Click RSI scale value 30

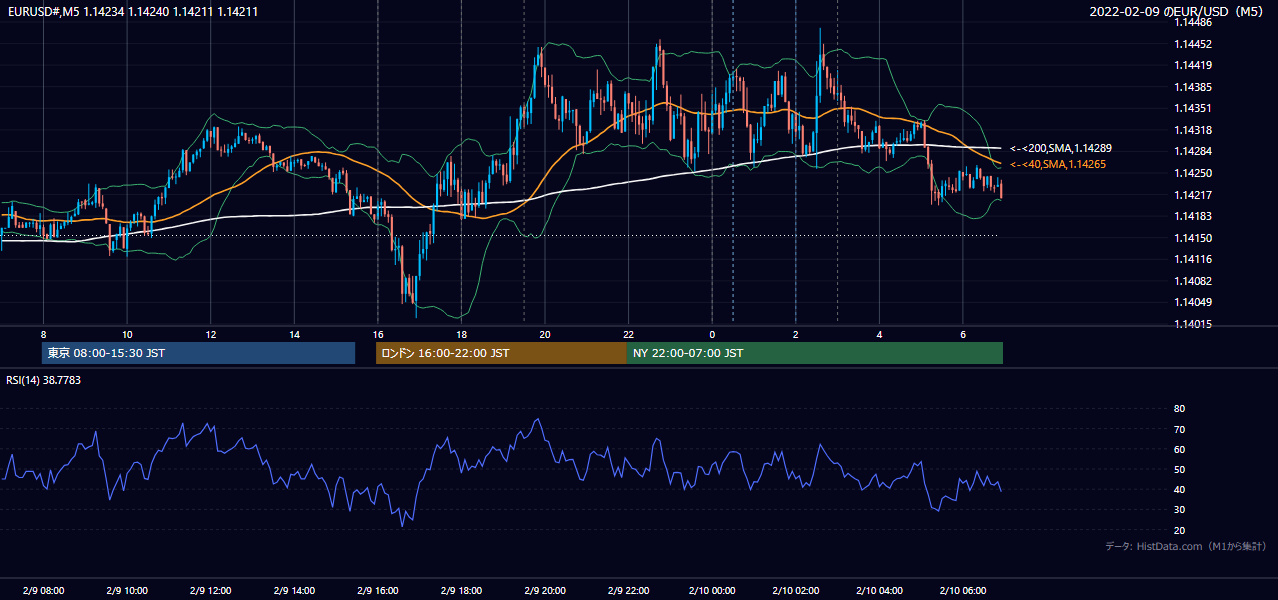point(1179,509)
